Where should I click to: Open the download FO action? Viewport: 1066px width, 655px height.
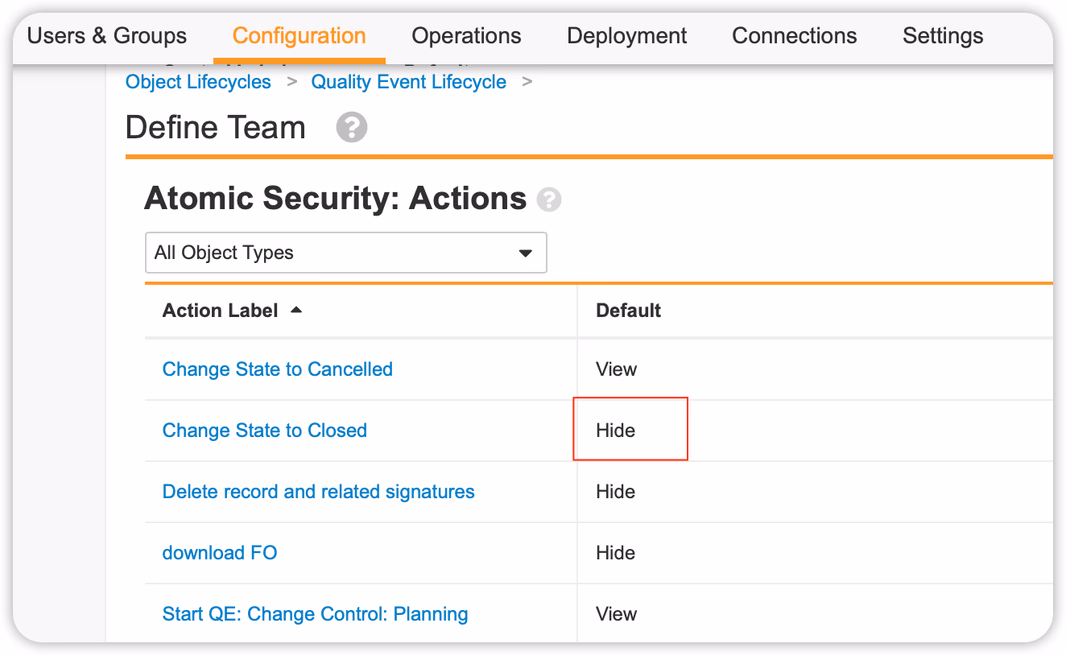coord(220,552)
